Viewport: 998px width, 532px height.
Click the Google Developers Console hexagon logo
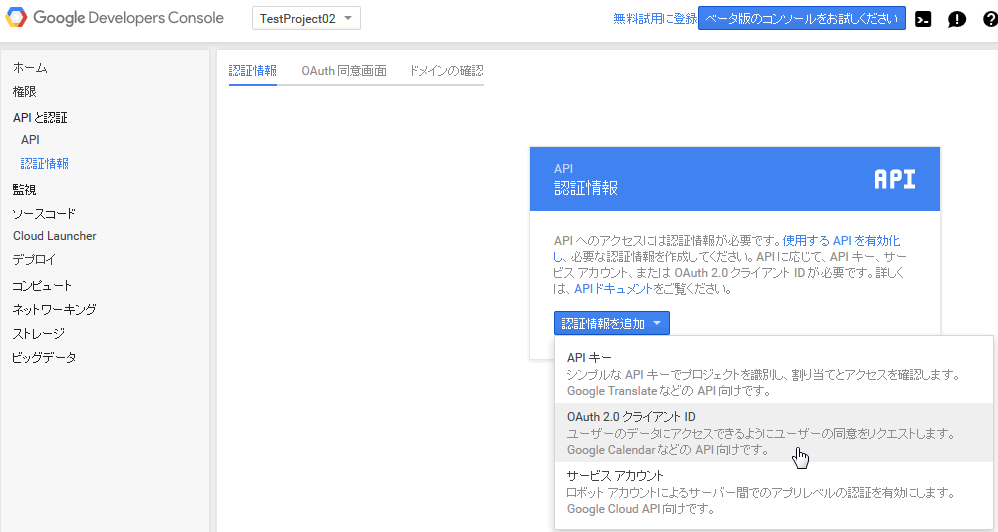coord(17,17)
